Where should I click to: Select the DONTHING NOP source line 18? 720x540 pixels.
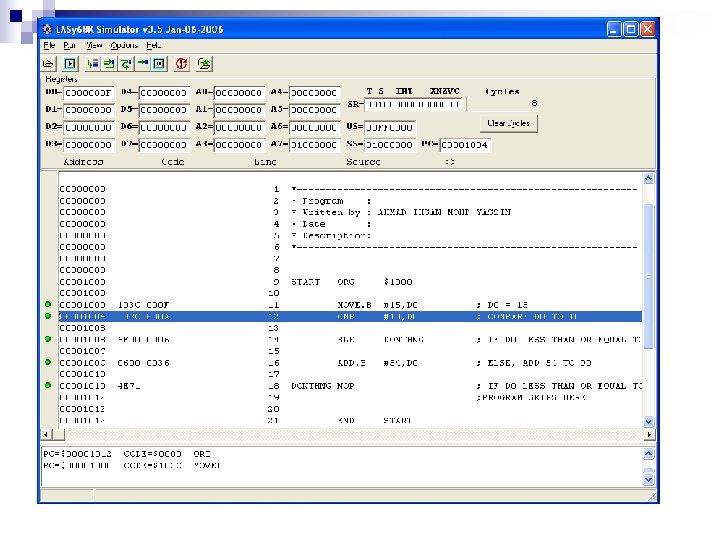point(350,386)
